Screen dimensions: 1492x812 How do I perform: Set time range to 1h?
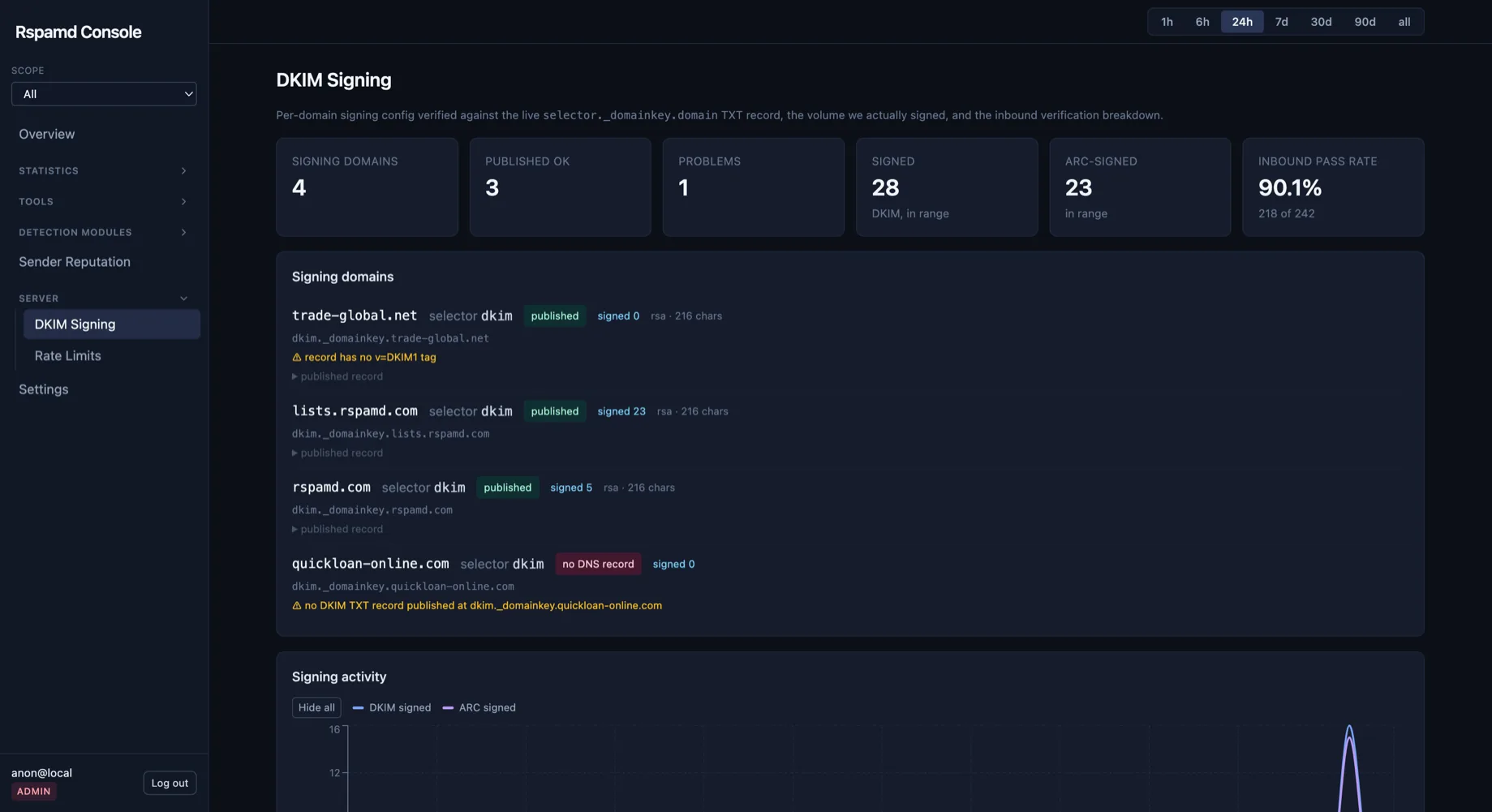1167,22
